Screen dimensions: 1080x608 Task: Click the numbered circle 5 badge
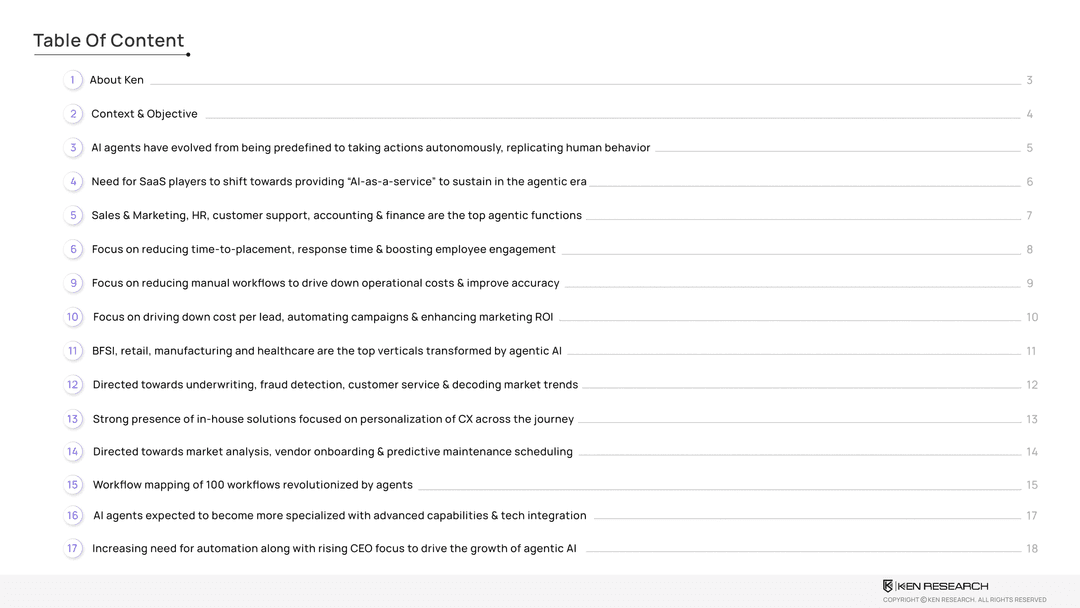tap(73, 215)
